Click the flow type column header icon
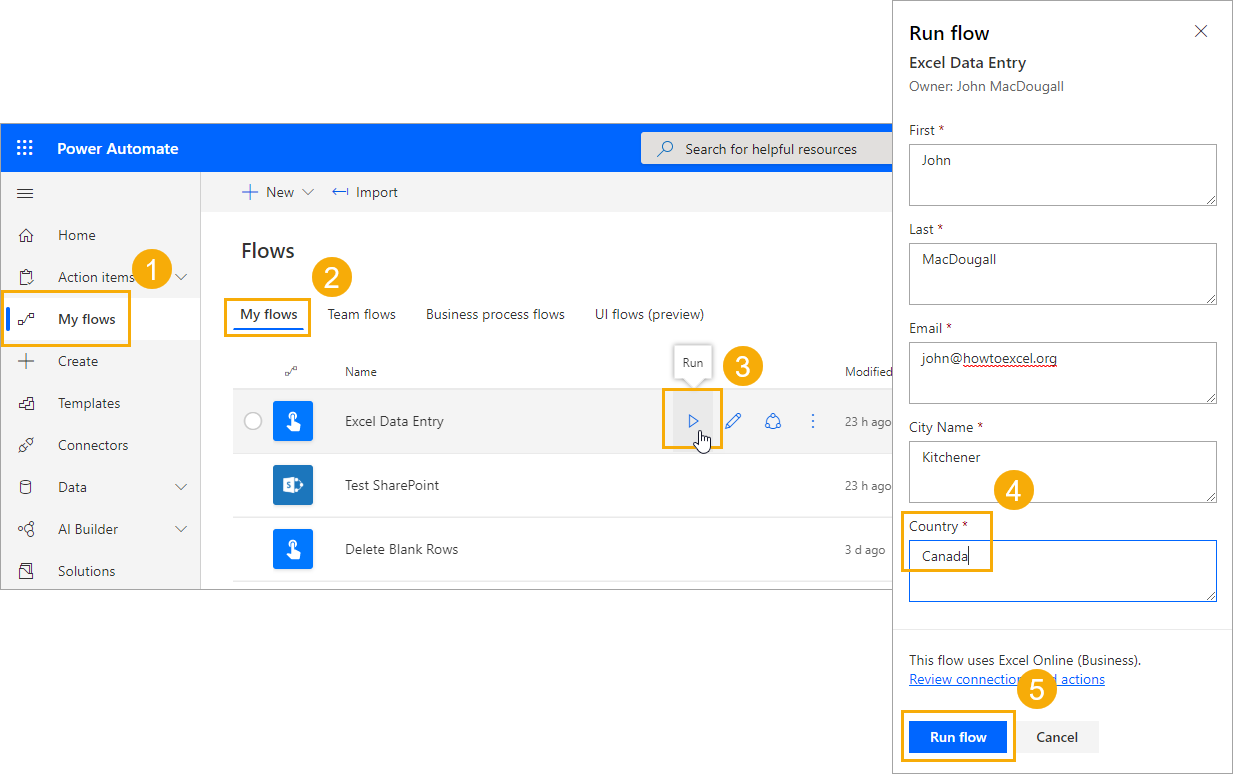1233x774 pixels. [291, 371]
